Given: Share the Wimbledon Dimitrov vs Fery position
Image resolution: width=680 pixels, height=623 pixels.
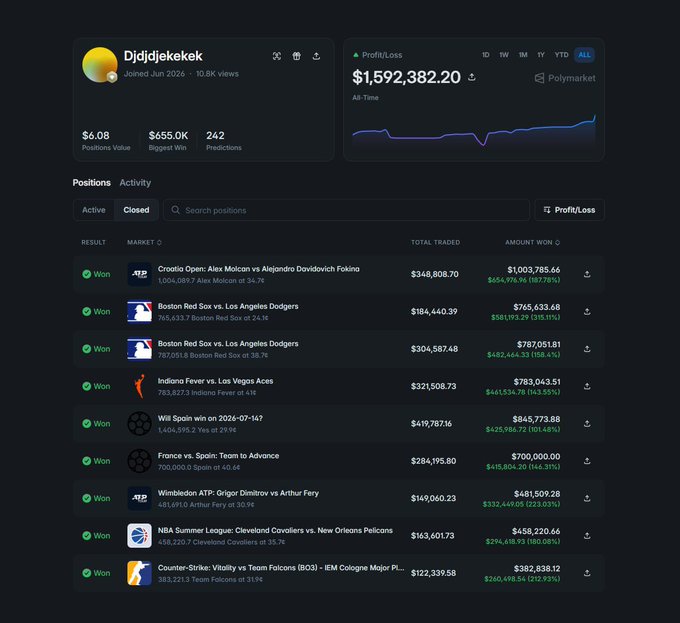Looking at the screenshot, I should (587, 498).
